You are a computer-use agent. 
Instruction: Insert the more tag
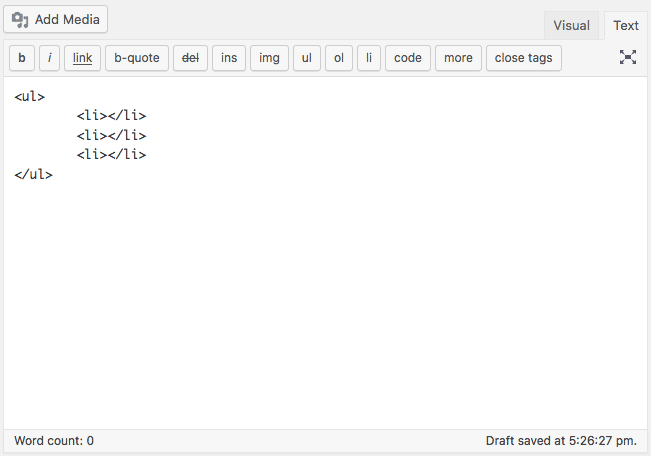[x=458, y=58]
